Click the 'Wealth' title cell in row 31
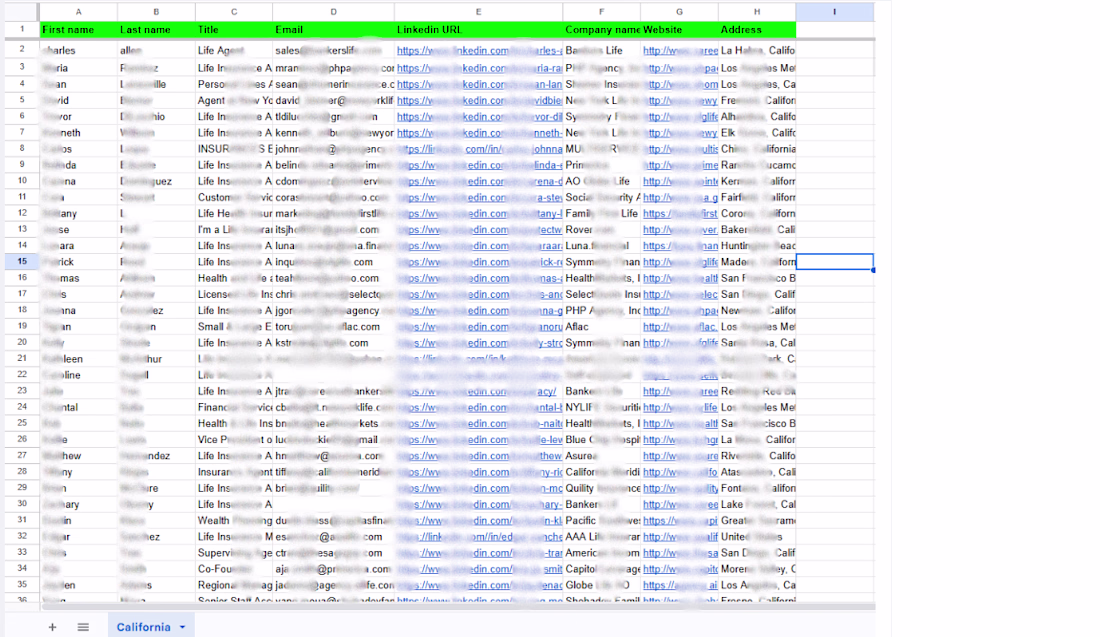The height and width of the screenshot is (637, 1100). (234, 521)
